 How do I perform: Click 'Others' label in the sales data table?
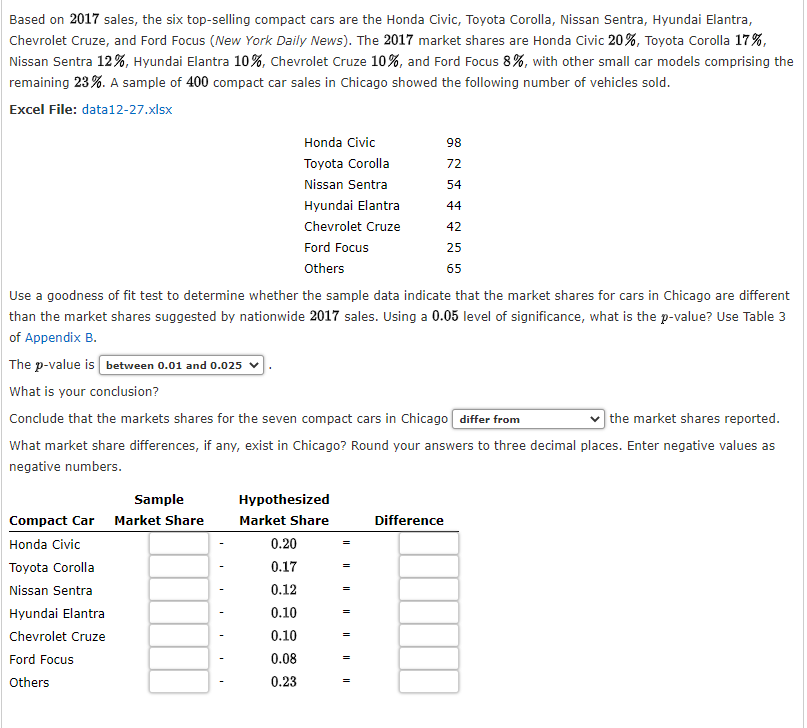pyautogui.click(x=324, y=269)
